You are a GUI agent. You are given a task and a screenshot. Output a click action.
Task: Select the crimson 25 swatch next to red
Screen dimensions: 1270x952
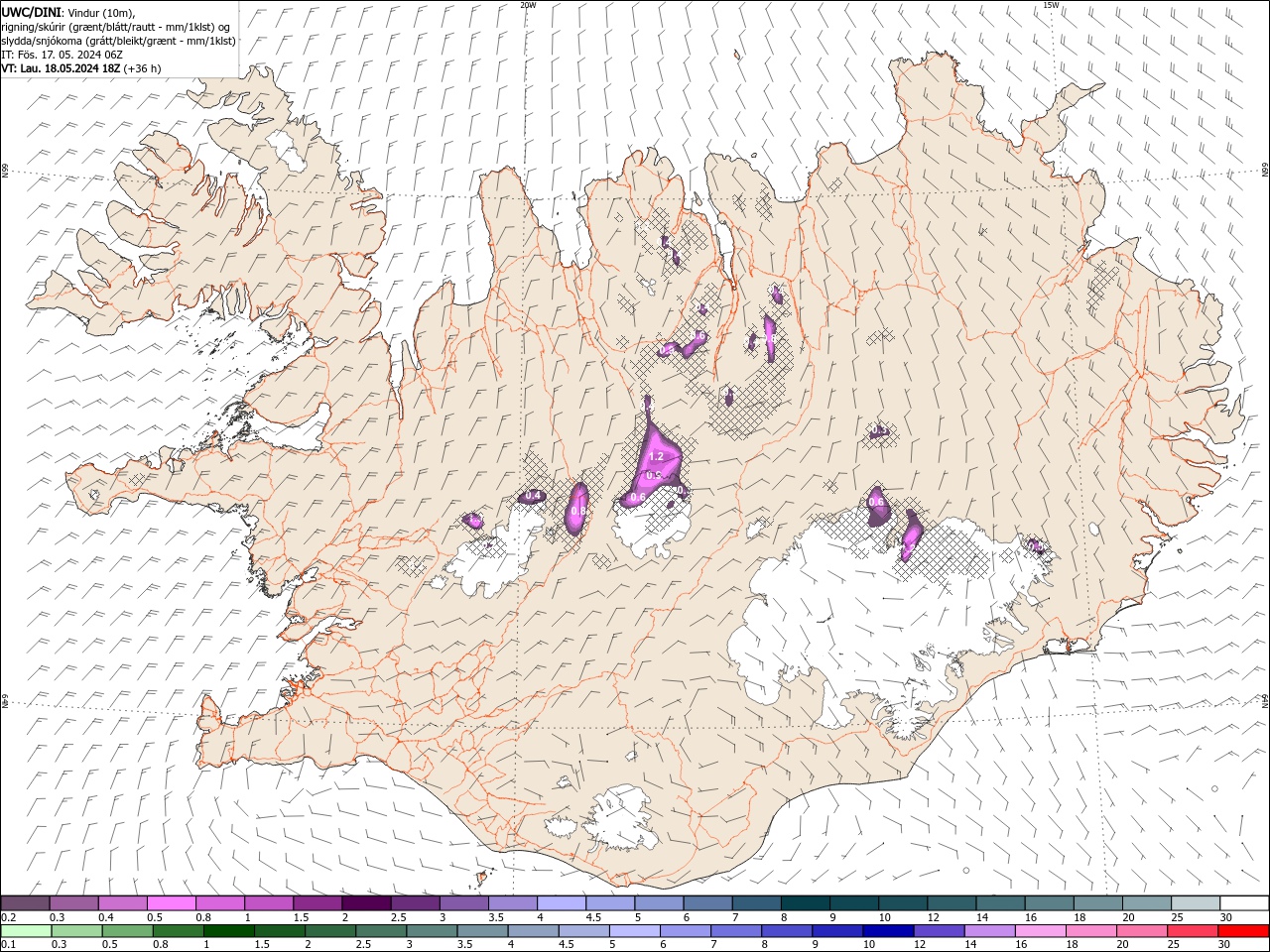click(x=1193, y=931)
